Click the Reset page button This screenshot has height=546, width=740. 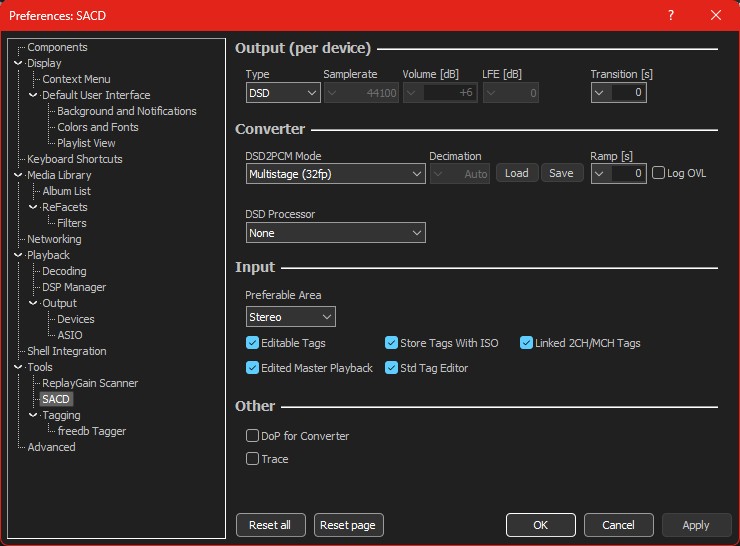pyautogui.click(x=348, y=525)
